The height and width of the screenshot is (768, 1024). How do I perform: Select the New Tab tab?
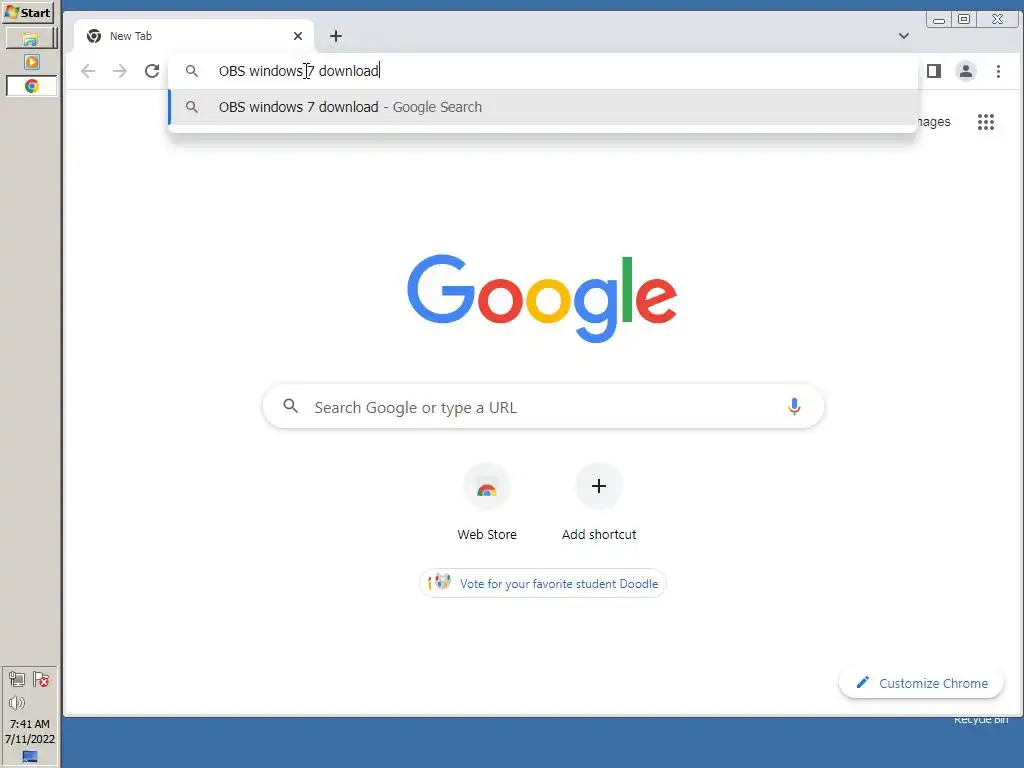194,36
